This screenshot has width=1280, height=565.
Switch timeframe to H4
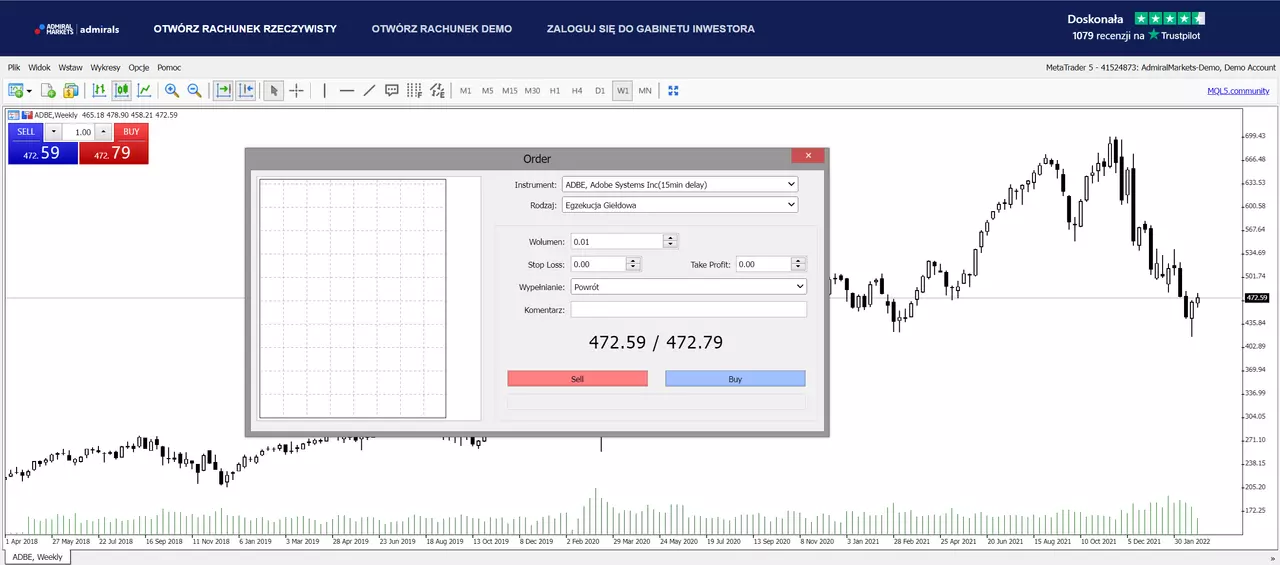tap(577, 90)
